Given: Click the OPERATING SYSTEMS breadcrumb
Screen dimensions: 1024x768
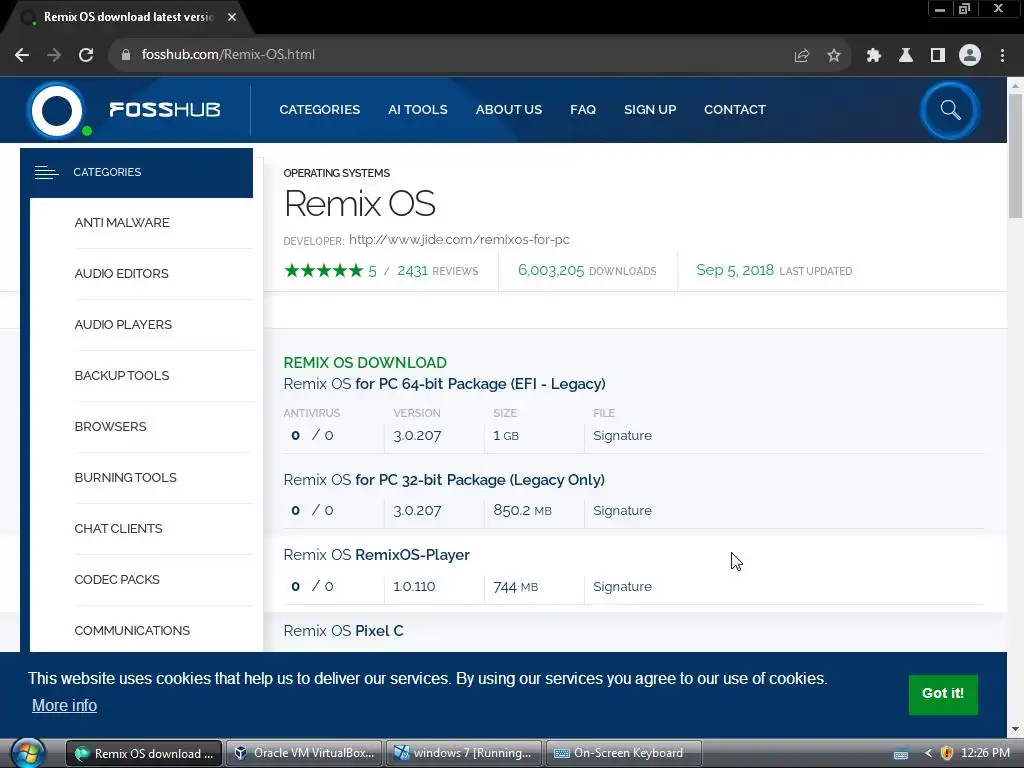Looking at the screenshot, I should point(336,173).
